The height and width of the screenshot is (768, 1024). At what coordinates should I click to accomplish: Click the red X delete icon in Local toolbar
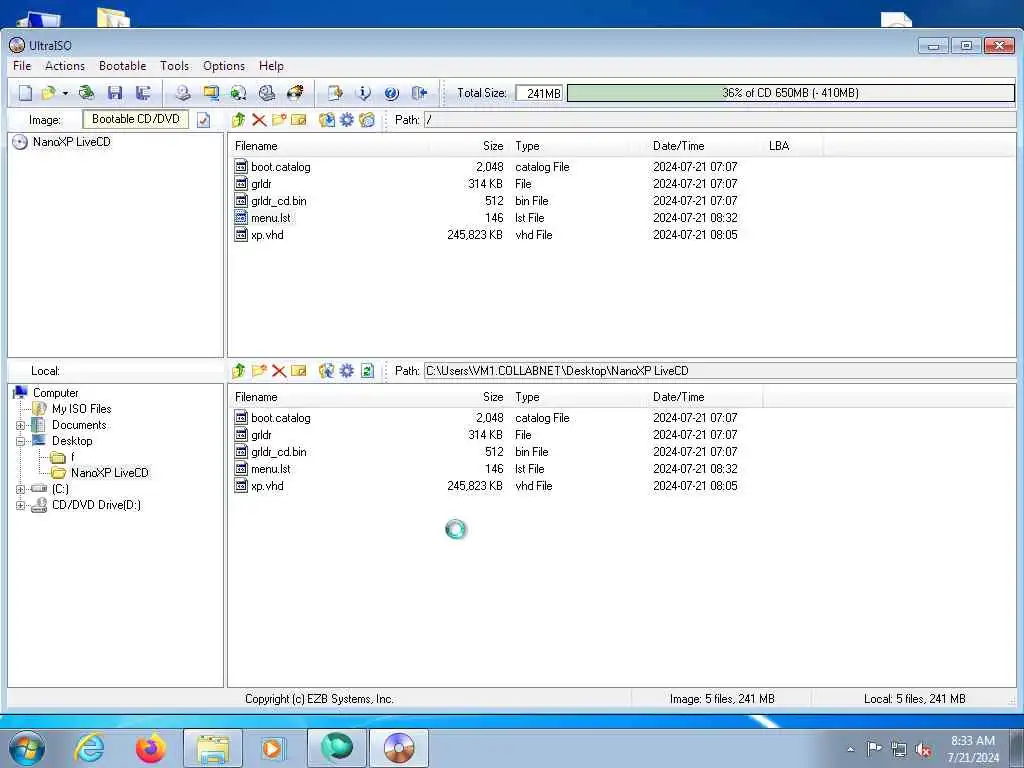(279, 371)
